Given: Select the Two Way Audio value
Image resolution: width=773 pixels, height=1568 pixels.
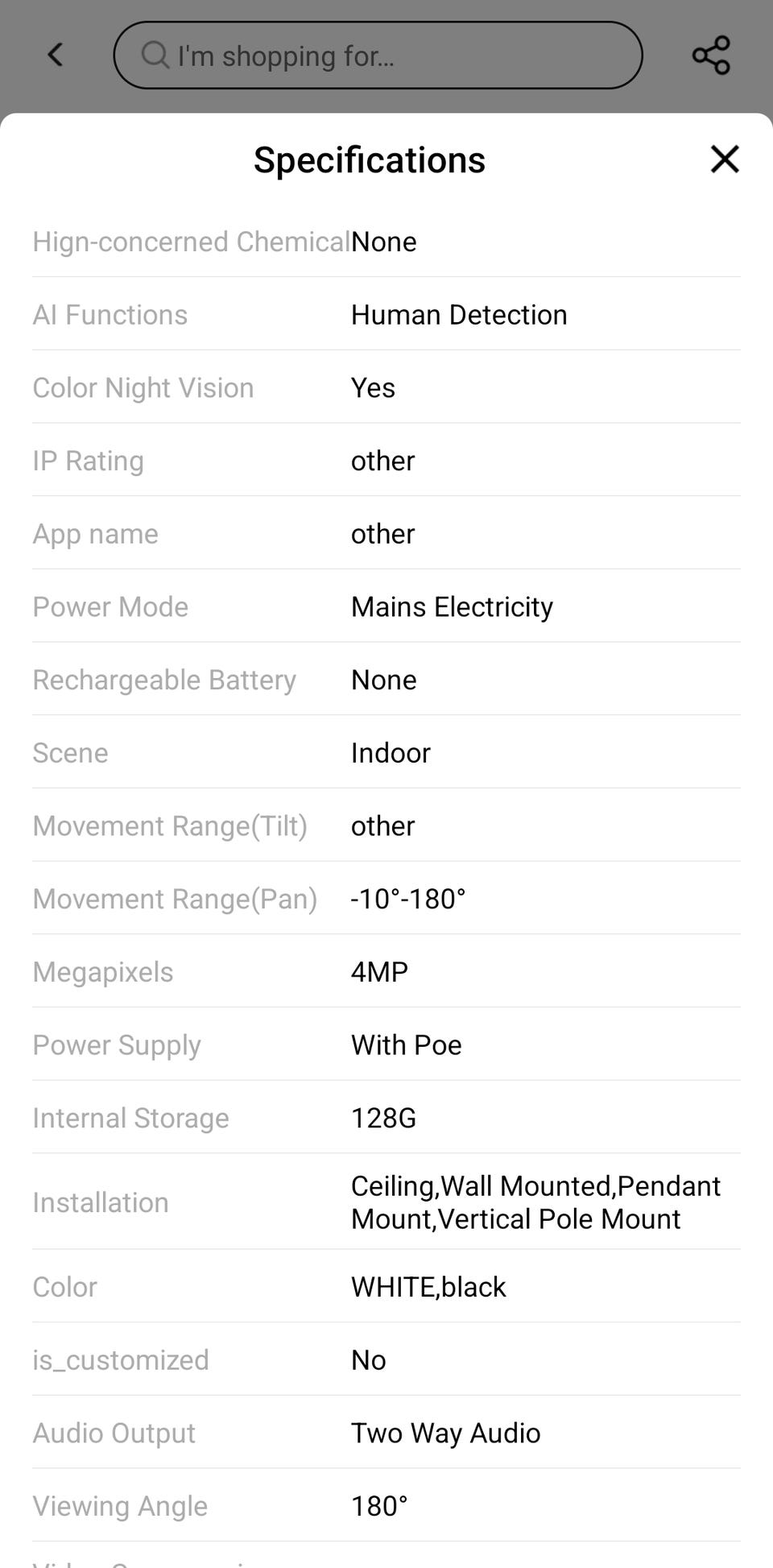Looking at the screenshot, I should click(x=445, y=1434).
